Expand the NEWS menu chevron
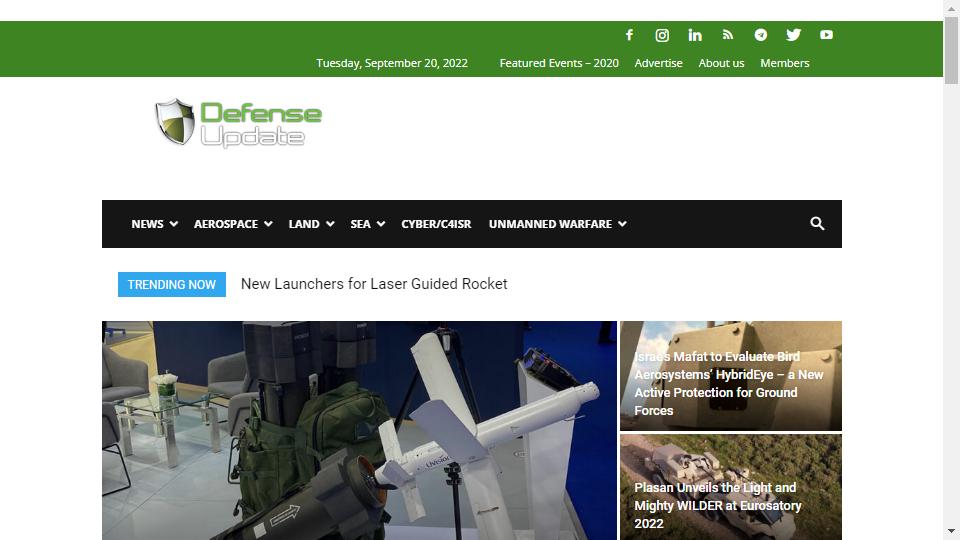This screenshot has height=540, width=960. click(x=174, y=224)
